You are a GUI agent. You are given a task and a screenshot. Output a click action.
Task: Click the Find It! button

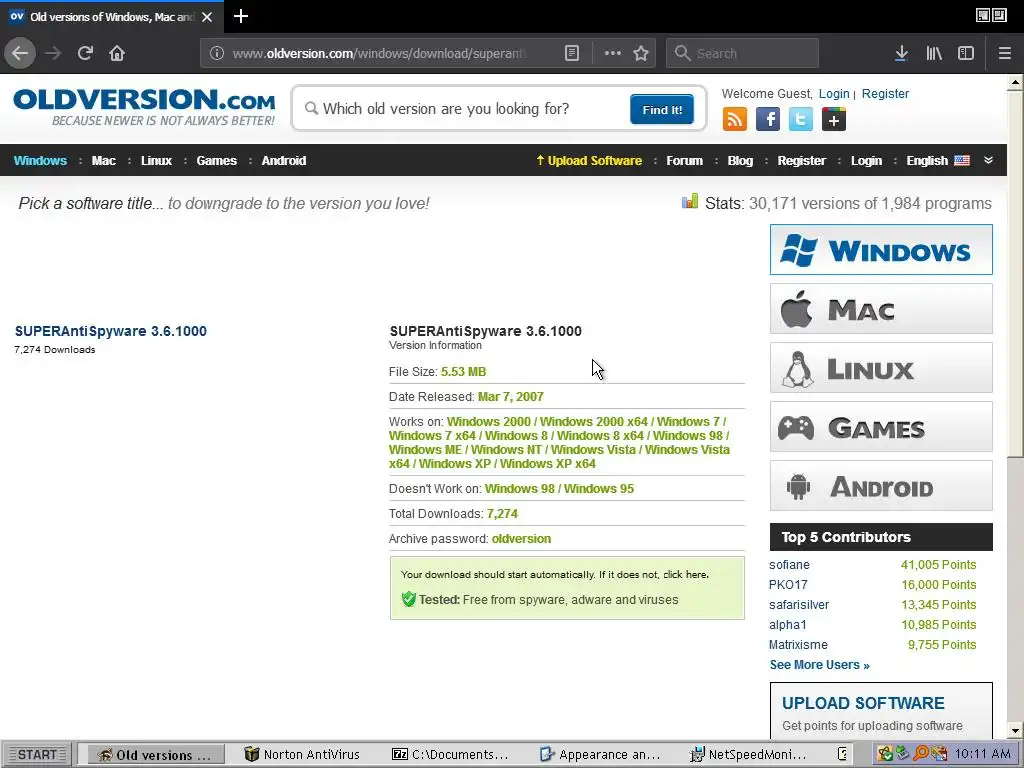662,109
